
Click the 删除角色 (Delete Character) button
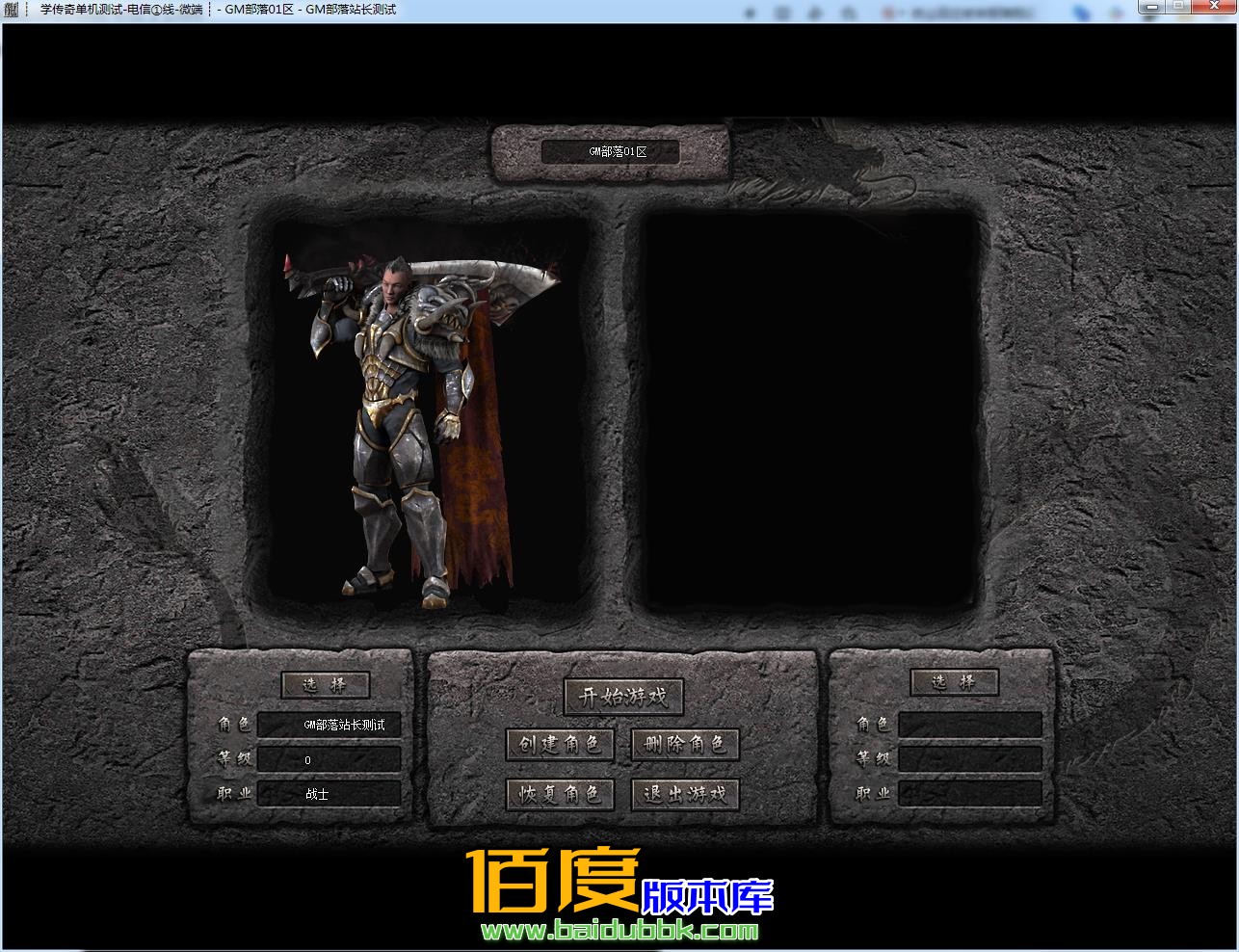pyautogui.click(x=684, y=744)
